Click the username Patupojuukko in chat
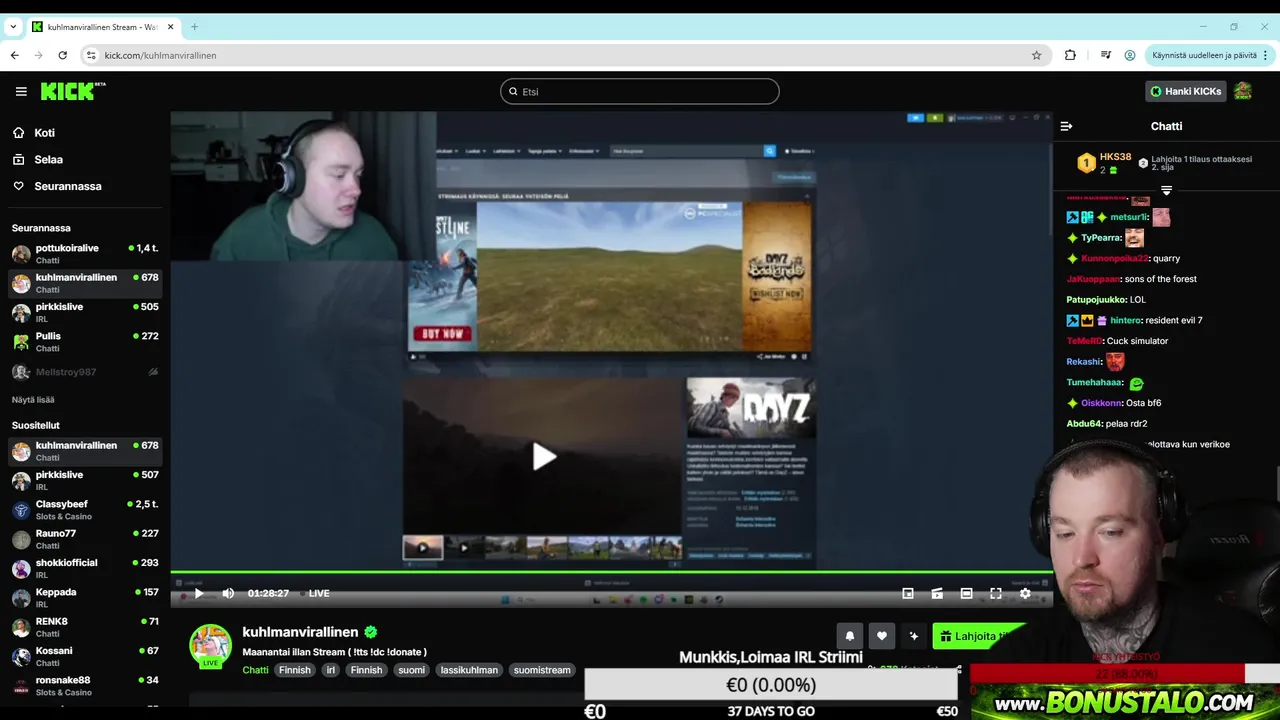The image size is (1280, 720). coord(1096,300)
